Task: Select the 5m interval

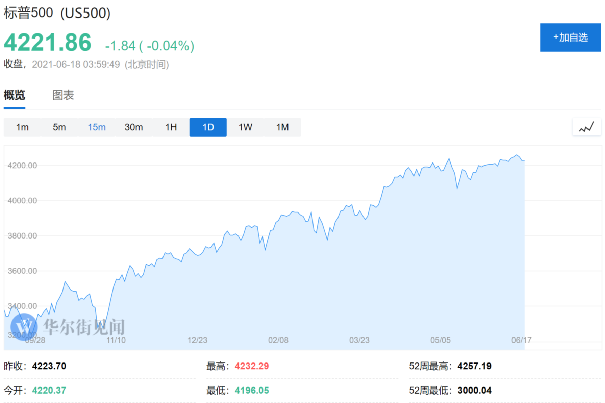Action: coord(59,127)
